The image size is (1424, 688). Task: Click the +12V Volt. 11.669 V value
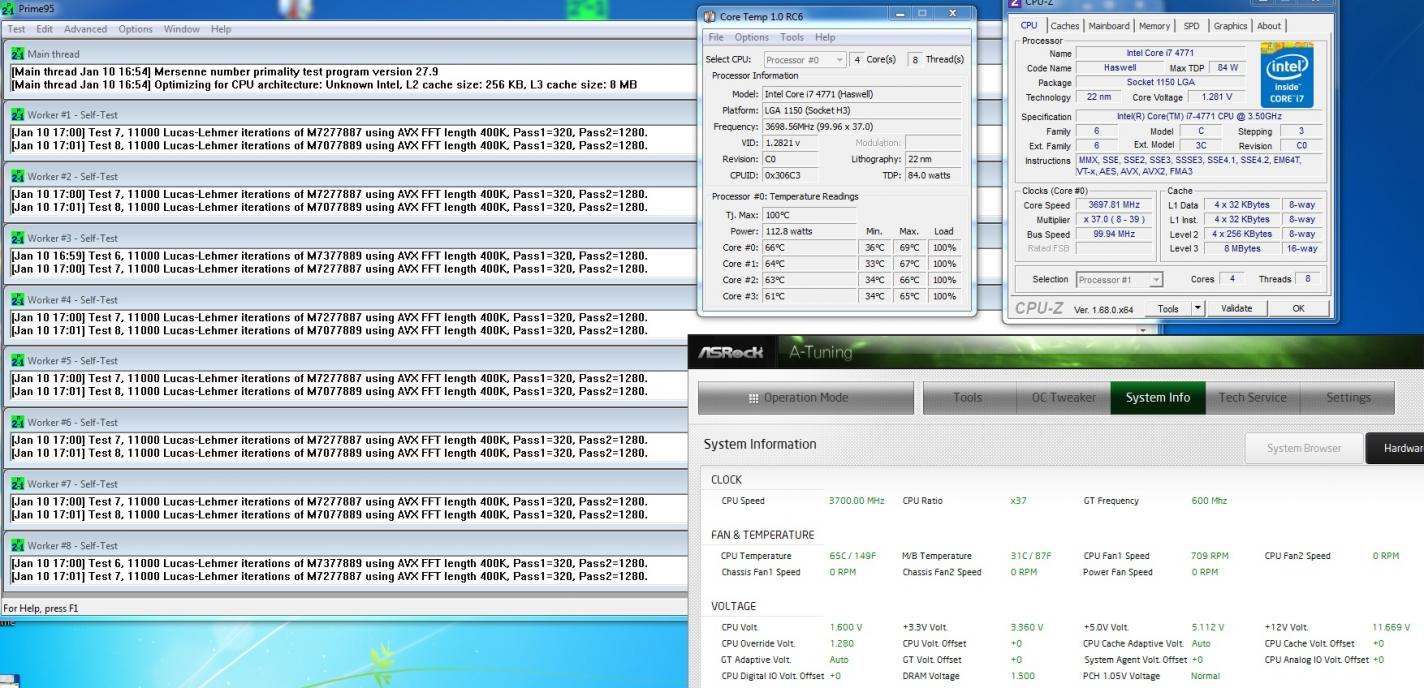1392,627
